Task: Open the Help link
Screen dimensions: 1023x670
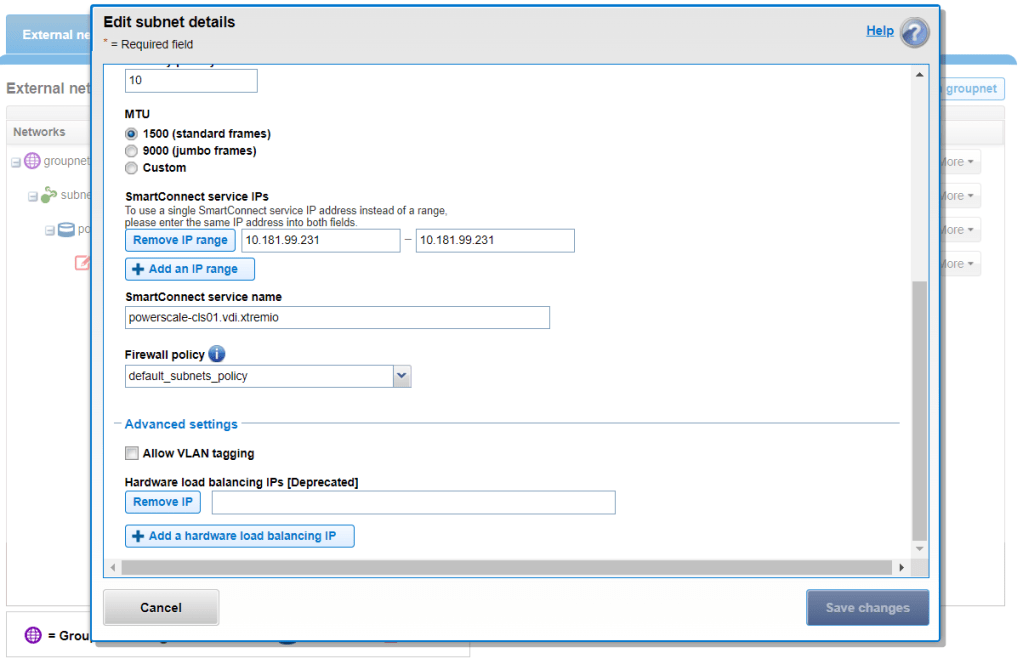Action: (x=879, y=31)
